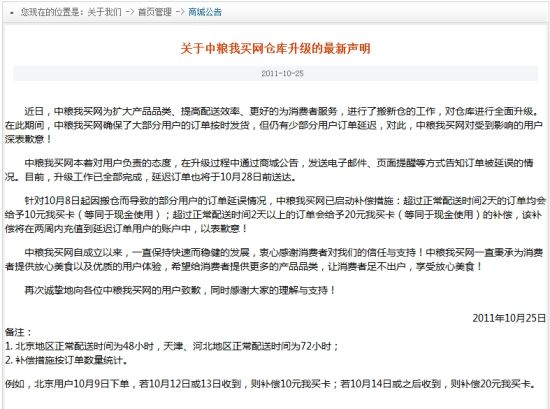Screen dimensions: 550x409
Task: Click the line starting 中粮我买网自成立以来
Action: click(284, 253)
